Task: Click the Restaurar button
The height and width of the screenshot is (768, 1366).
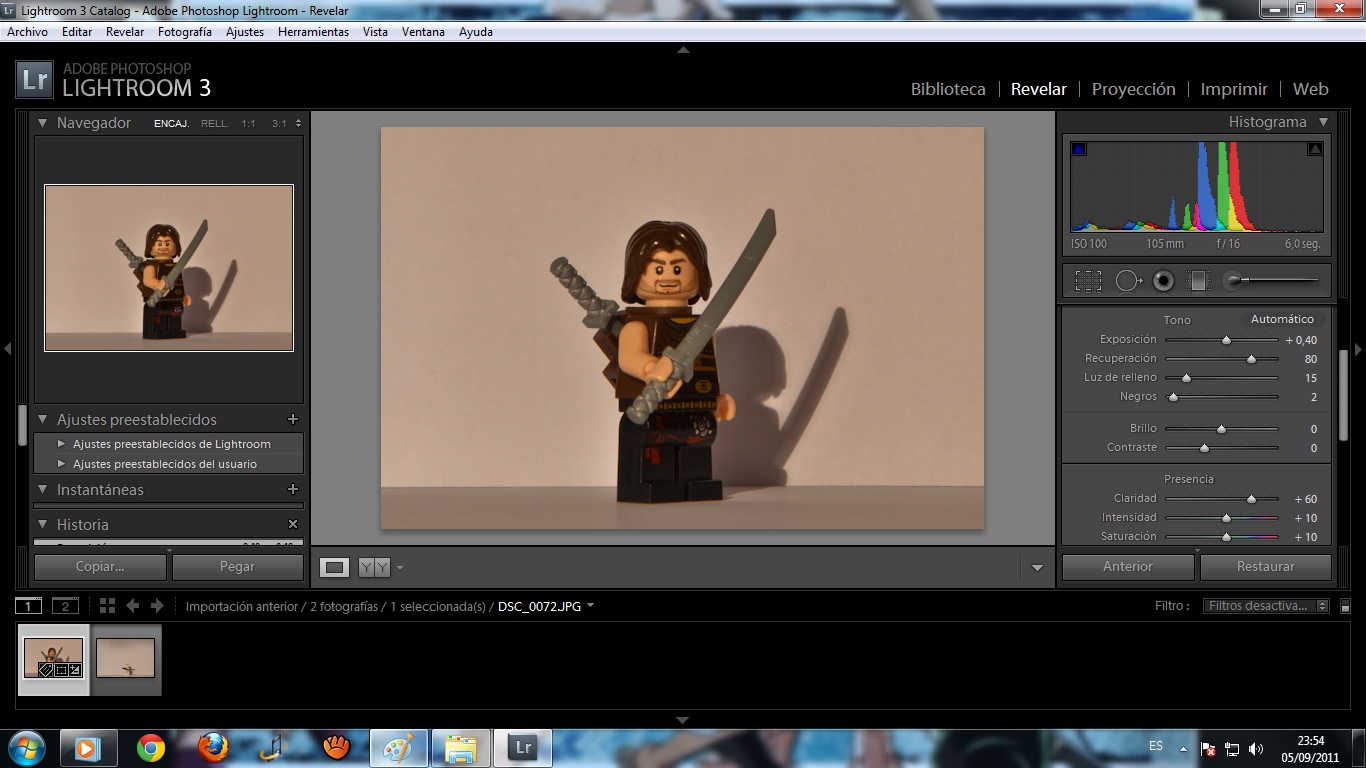Action: pyautogui.click(x=1266, y=567)
